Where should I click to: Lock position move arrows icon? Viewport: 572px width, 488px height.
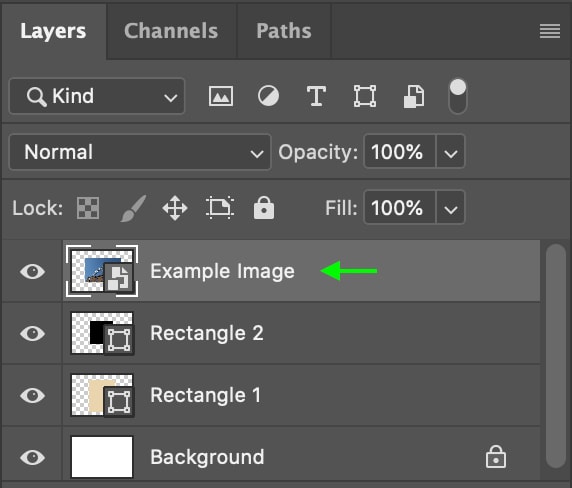click(175, 208)
